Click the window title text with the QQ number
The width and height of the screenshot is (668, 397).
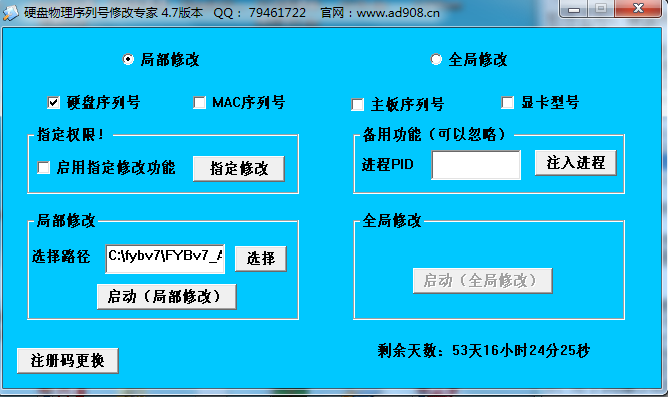[232, 13]
